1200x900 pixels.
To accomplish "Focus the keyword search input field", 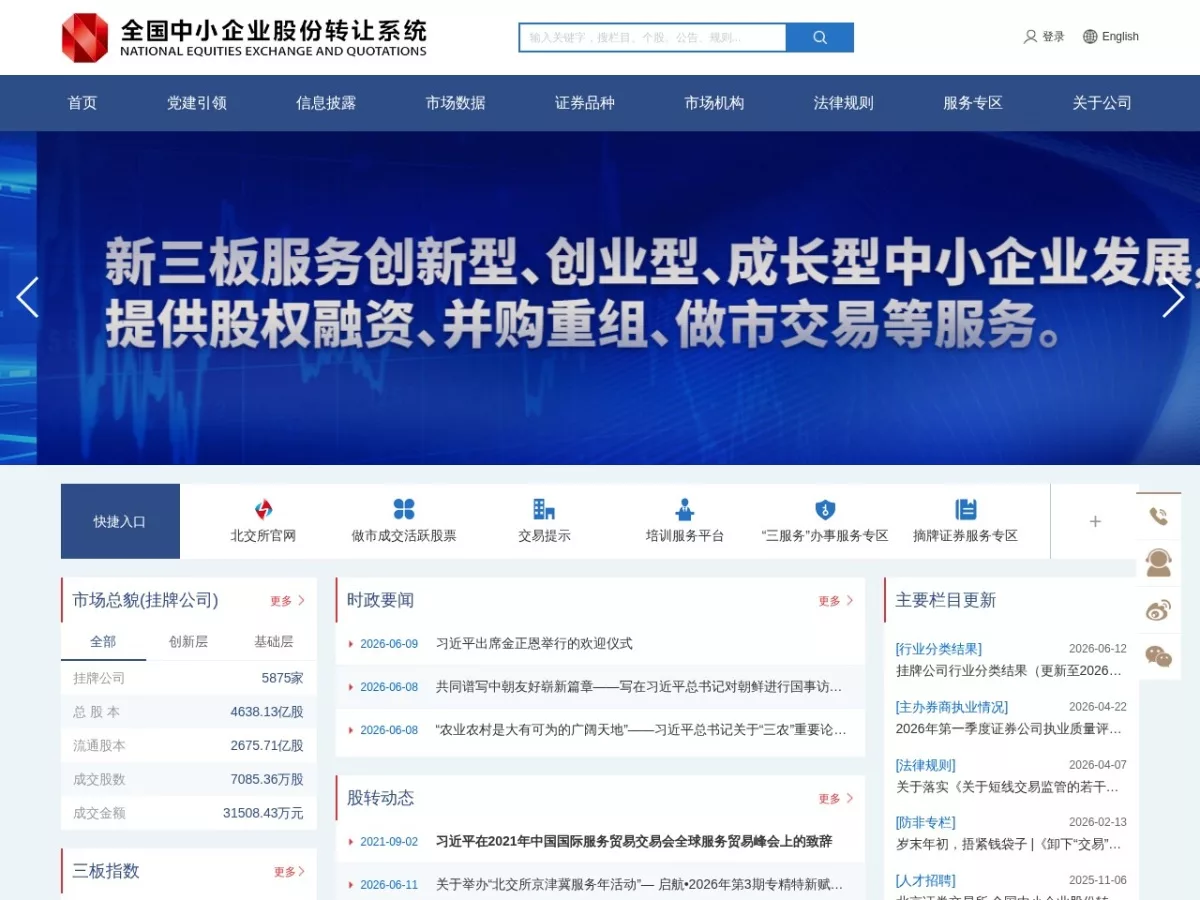I will [x=653, y=38].
